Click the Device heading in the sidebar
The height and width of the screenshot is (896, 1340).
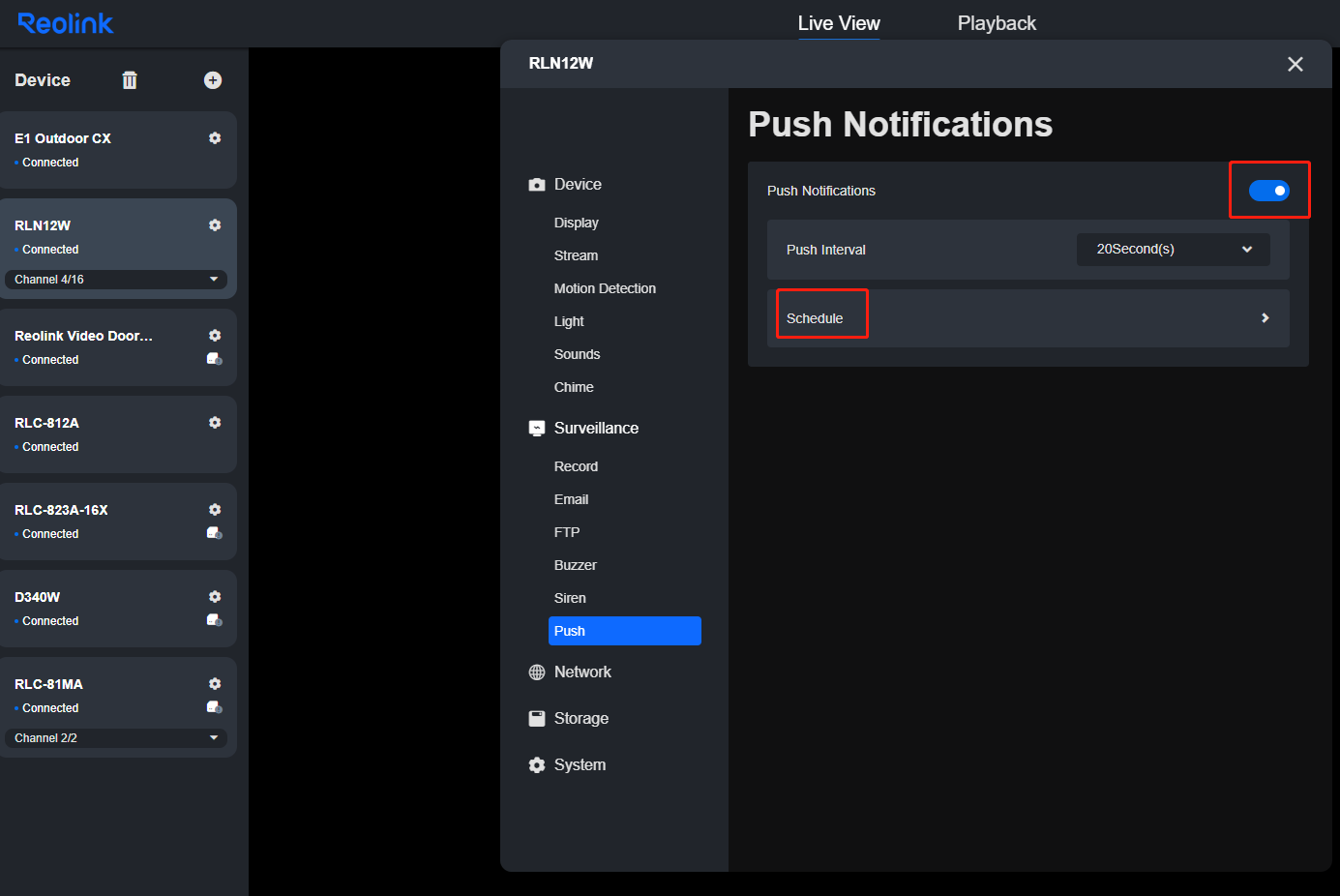[x=43, y=80]
